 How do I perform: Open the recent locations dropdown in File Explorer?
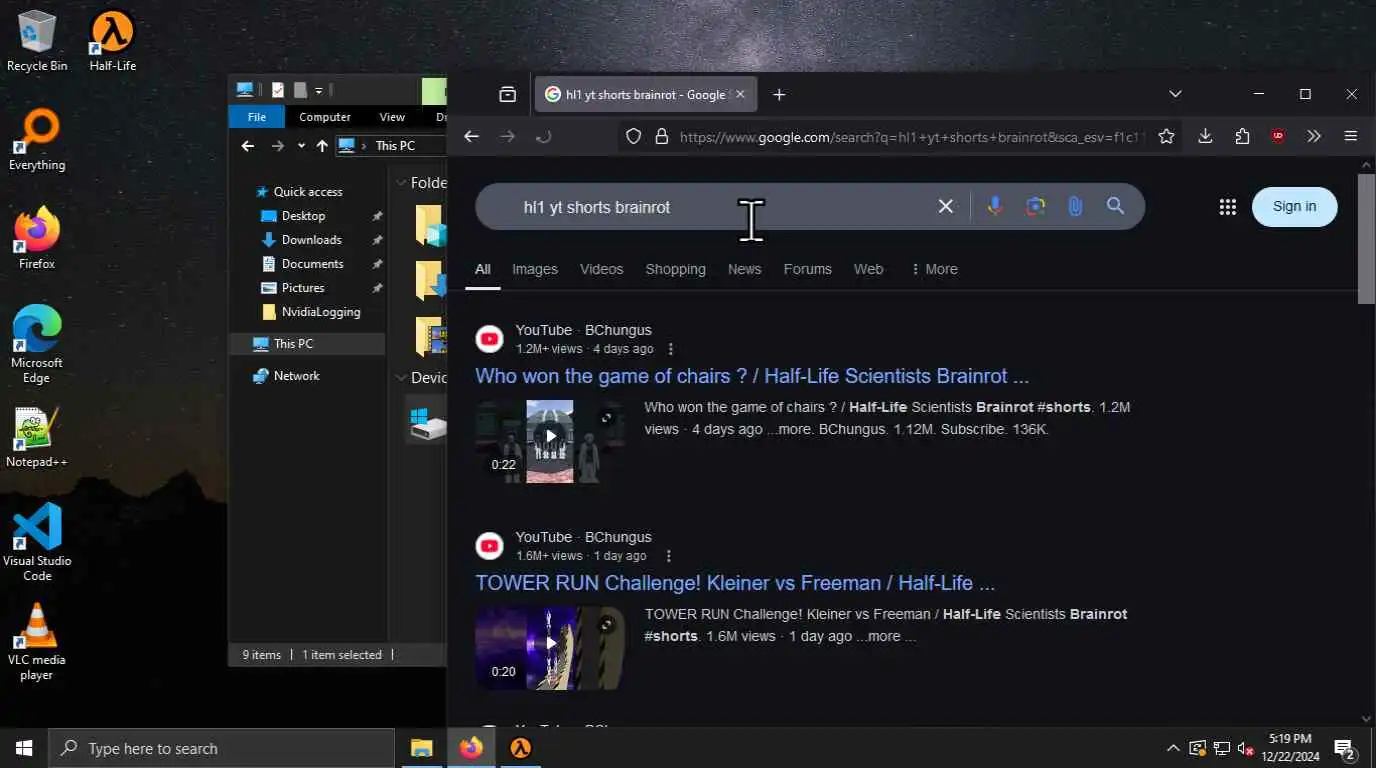click(x=301, y=146)
